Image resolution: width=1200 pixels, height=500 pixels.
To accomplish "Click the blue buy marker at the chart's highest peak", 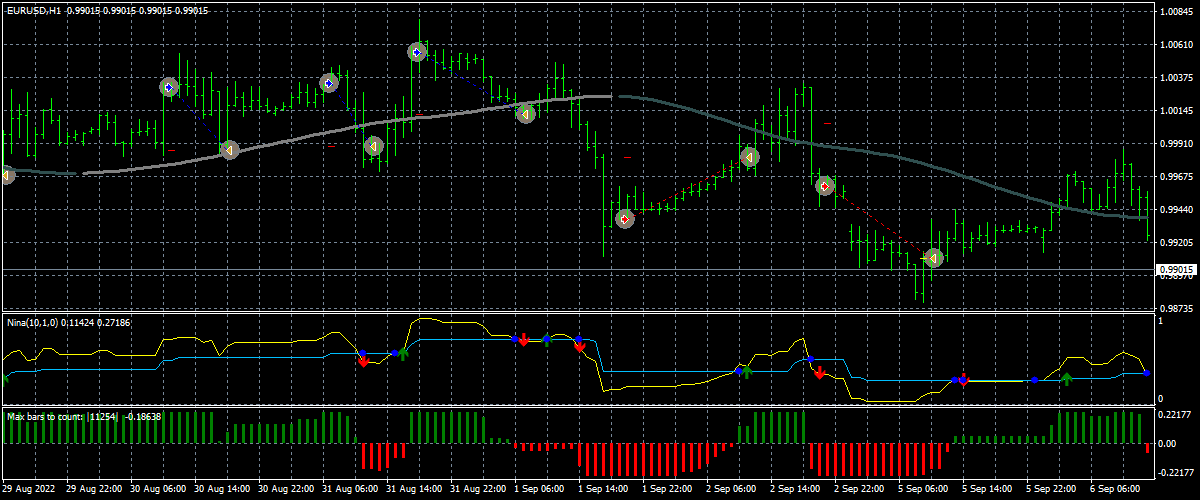I will [417, 52].
